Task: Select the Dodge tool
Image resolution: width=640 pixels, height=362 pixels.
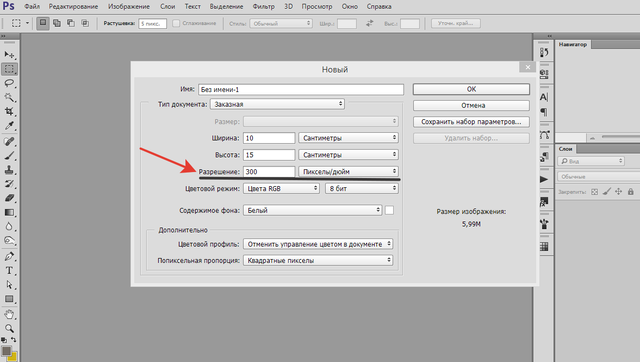Action: point(9,240)
